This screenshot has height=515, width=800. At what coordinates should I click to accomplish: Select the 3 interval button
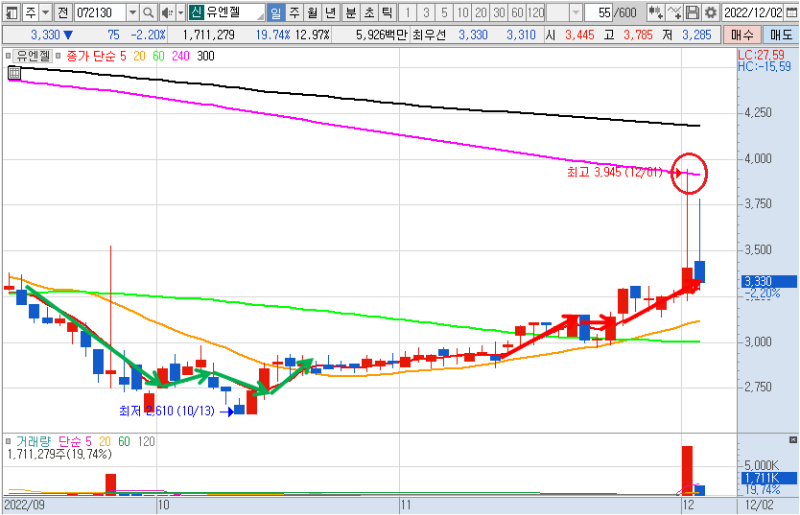pyautogui.click(x=426, y=12)
